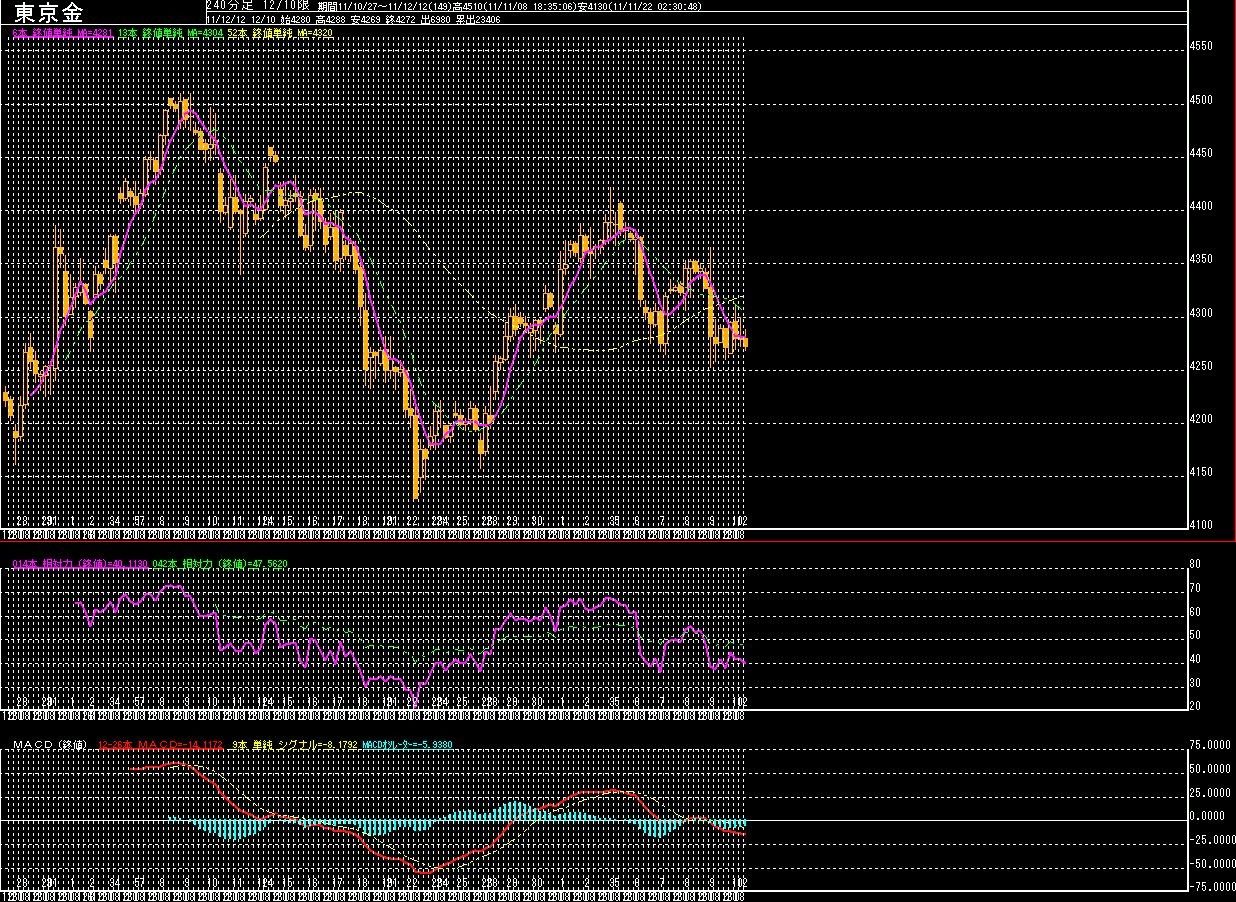Click the 4550 price axis label

click(1201, 46)
